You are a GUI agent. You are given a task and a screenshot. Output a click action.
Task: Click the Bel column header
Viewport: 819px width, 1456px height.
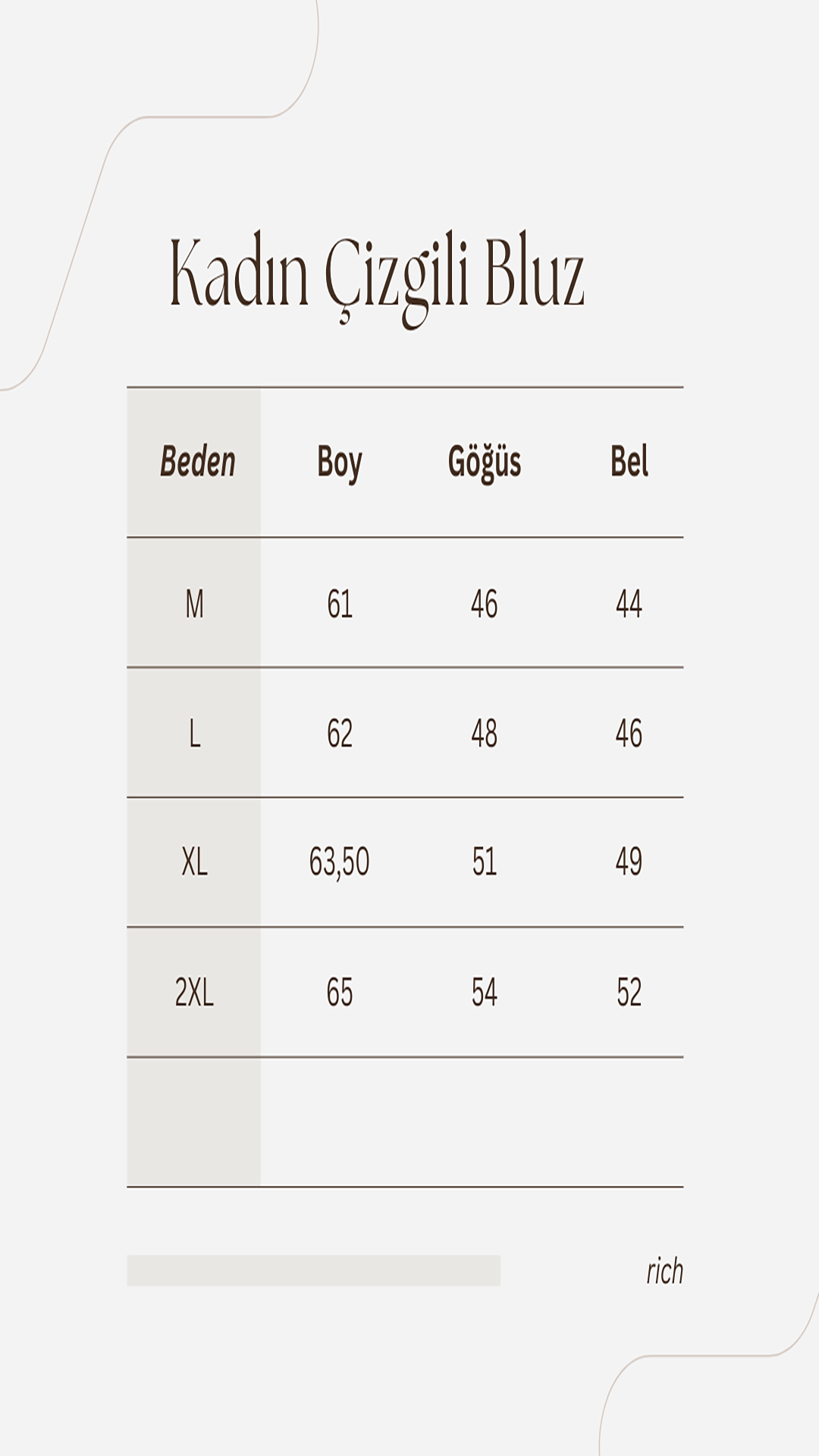629,461
